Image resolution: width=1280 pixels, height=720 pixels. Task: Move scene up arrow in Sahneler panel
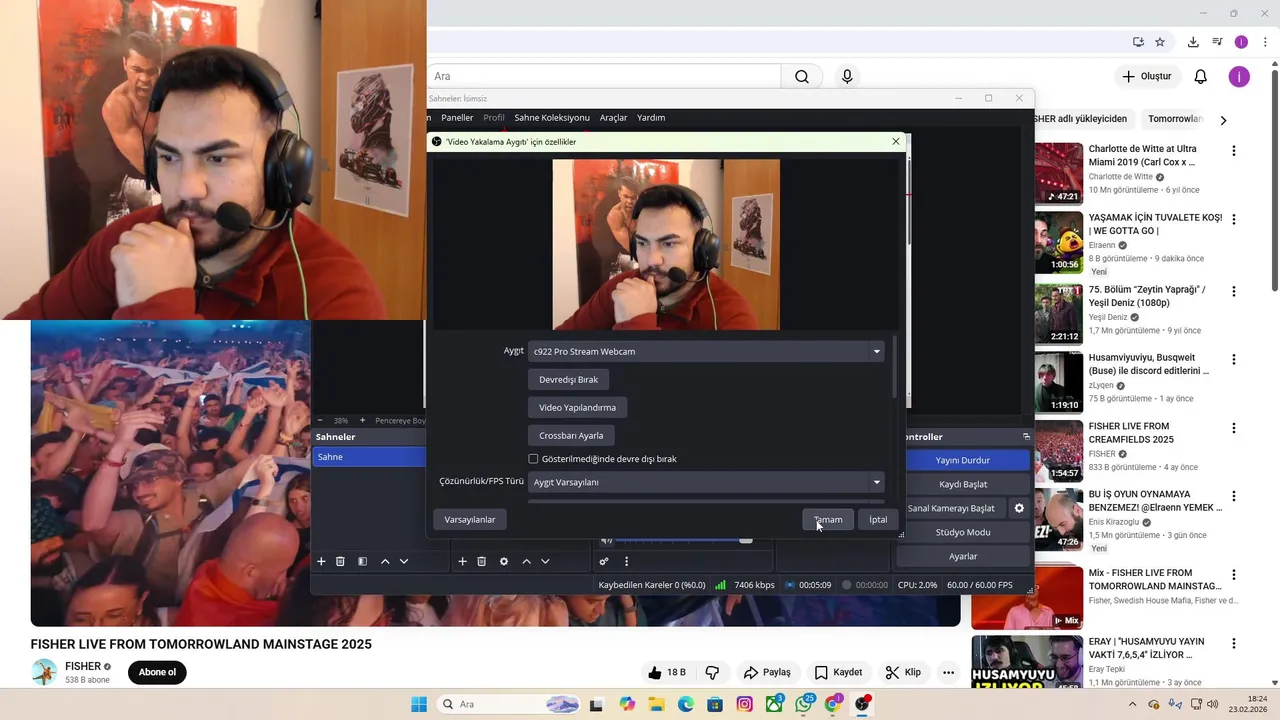click(x=385, y=561)
